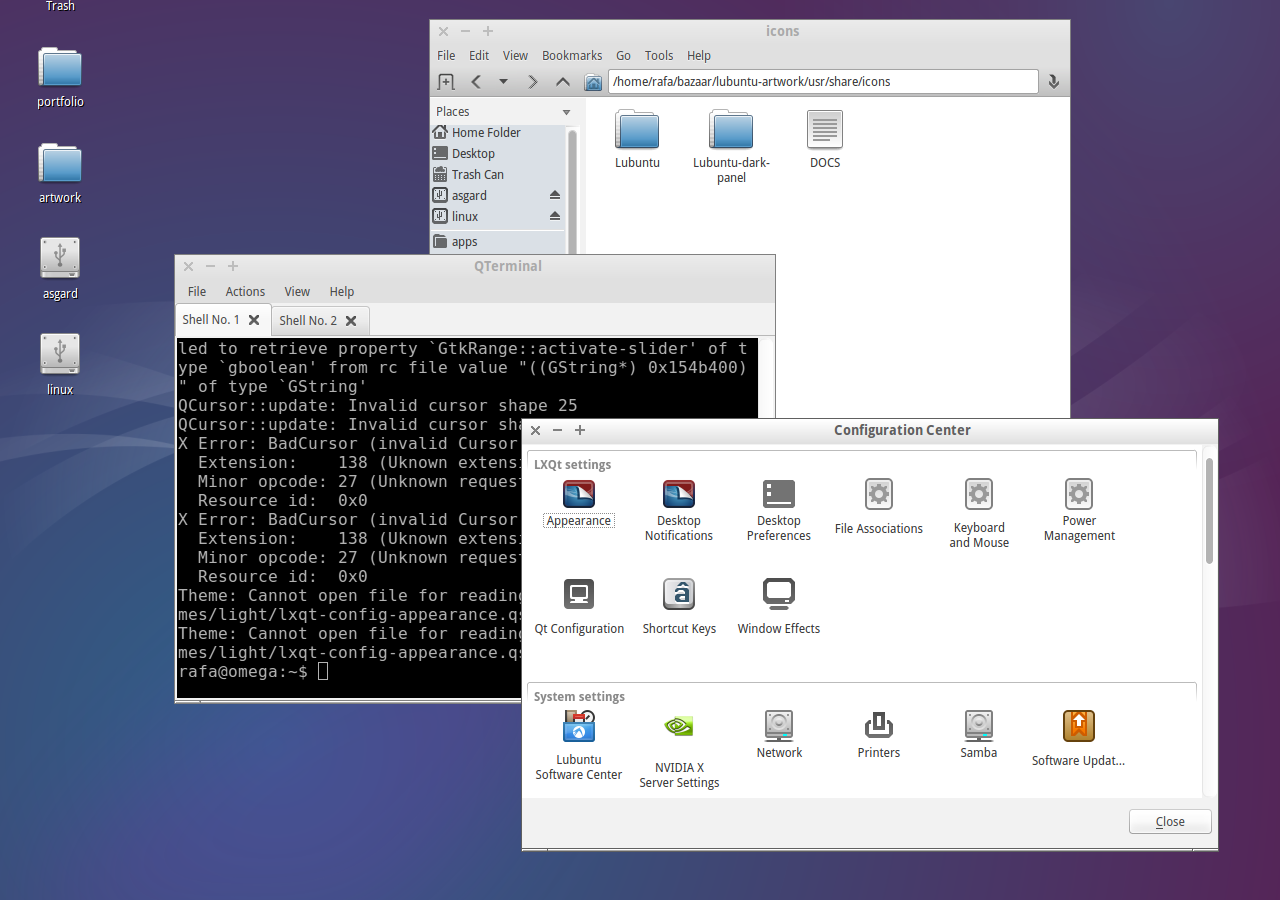Image resolution: width=1280 pixels, height=900 pixels.
Task: Go up to the parent folder
Action: (563, 81)
